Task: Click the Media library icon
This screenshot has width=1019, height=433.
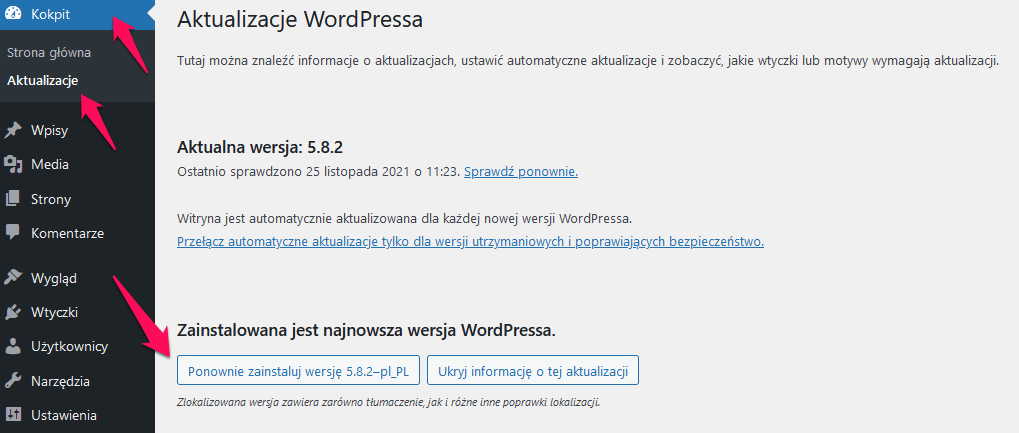Action: click(x=13, y=164)
